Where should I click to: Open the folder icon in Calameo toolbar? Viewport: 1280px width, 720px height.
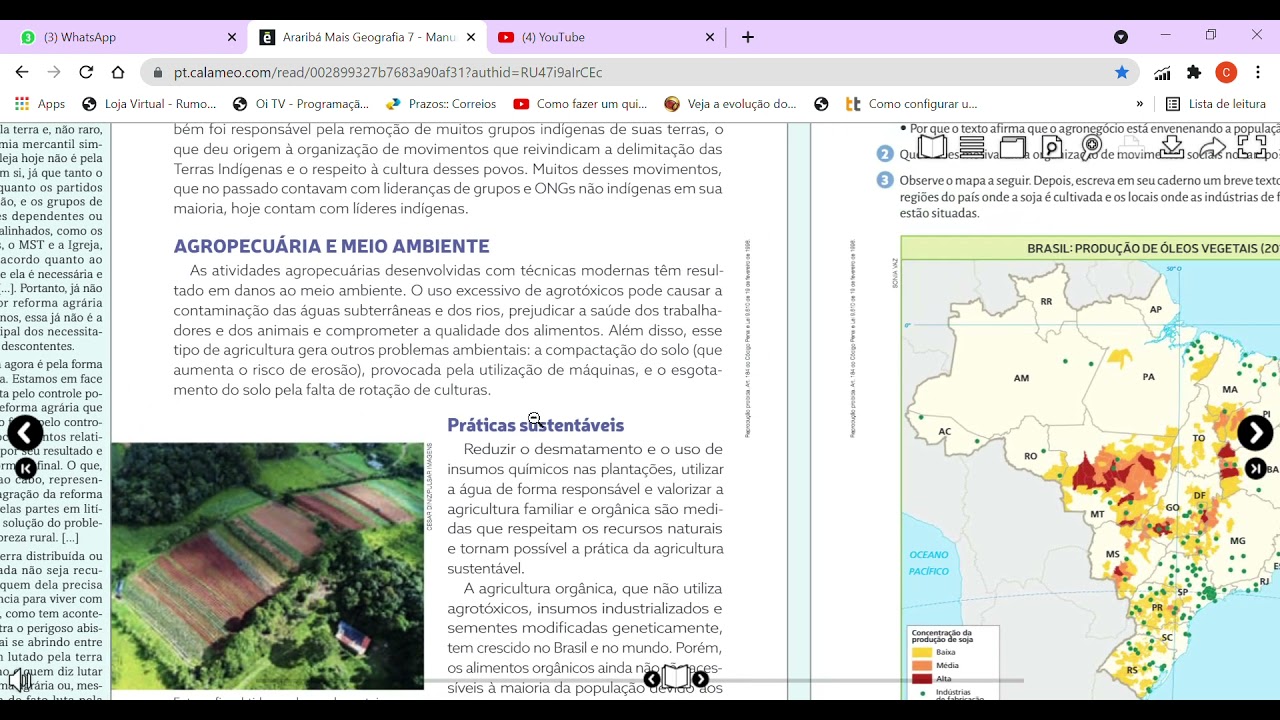click(x=1013, y=147)
